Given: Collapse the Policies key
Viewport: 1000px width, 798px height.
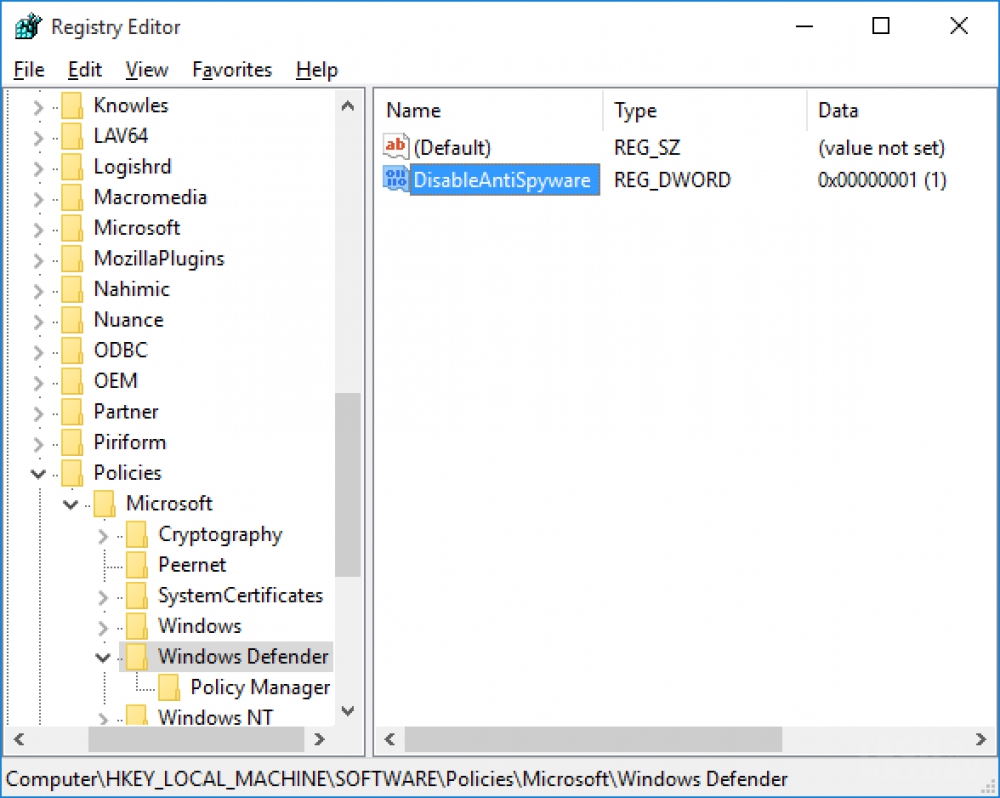Looking at the screenshot, I should (38, 473).
